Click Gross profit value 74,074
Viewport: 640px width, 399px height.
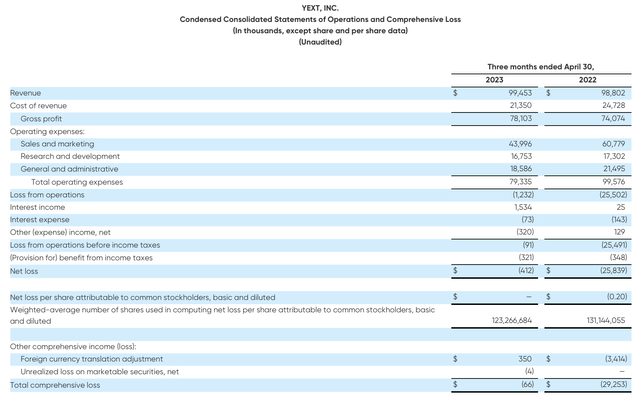coord(613,118)
